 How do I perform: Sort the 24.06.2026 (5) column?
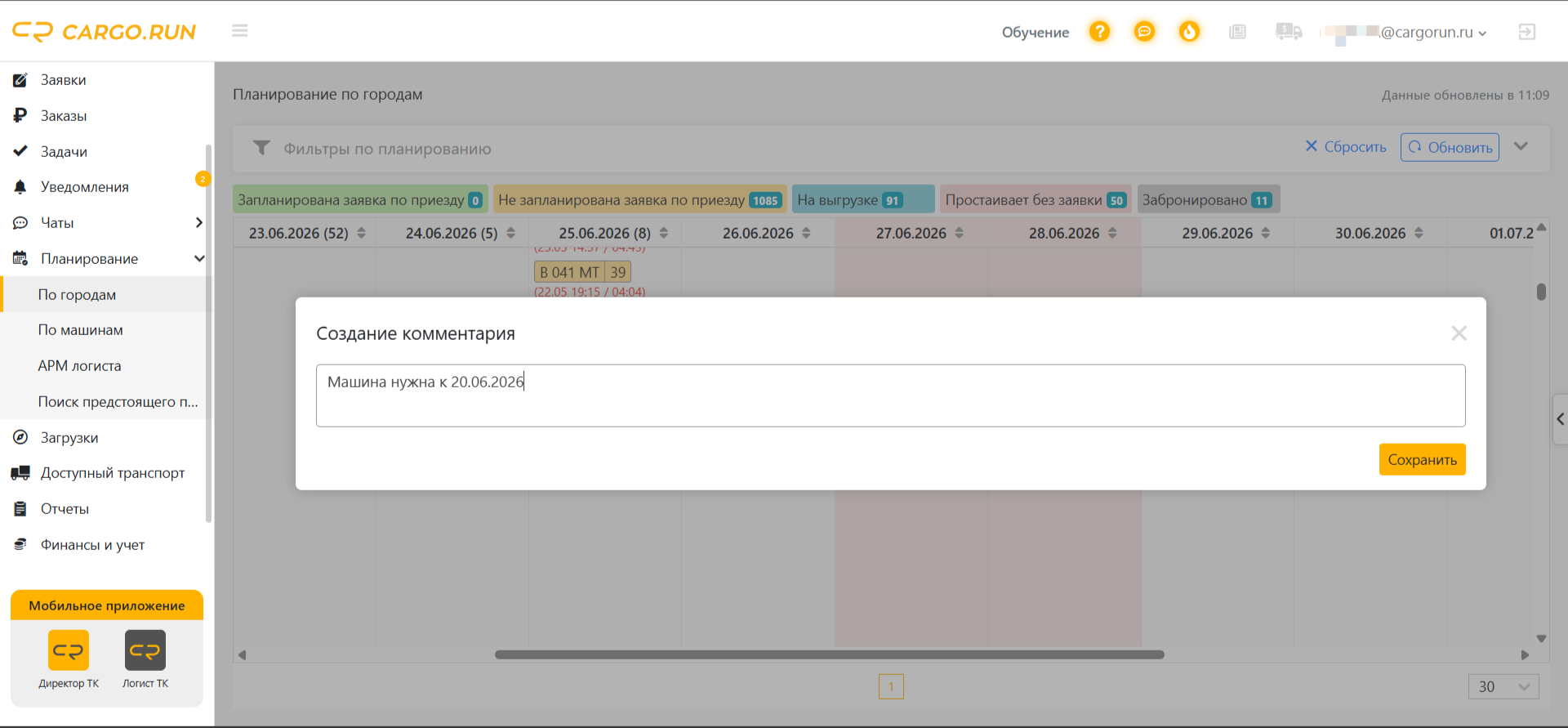click(510, 233)
